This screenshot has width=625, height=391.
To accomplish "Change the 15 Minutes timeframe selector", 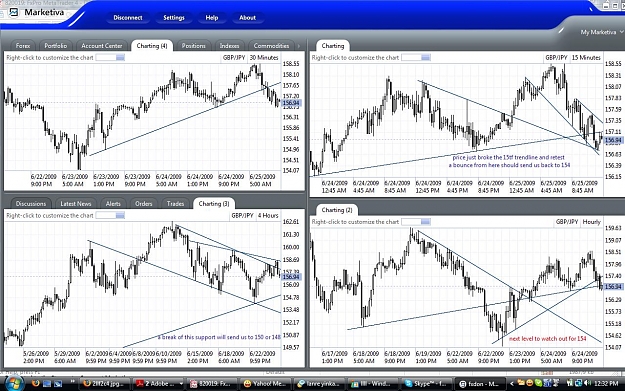I will click(x=586, y=58).
